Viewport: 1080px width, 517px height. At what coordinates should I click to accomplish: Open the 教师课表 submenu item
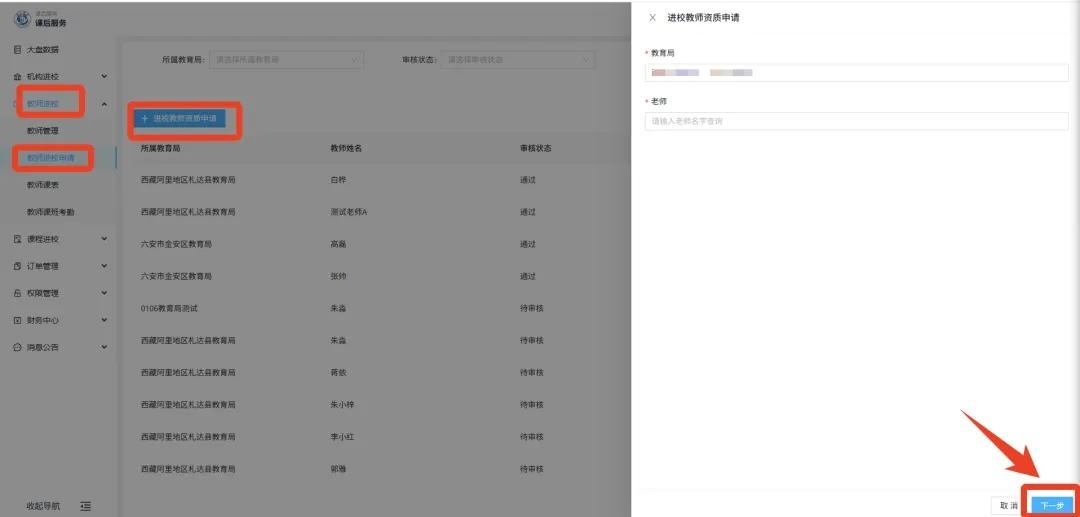(x=43, y=185)
